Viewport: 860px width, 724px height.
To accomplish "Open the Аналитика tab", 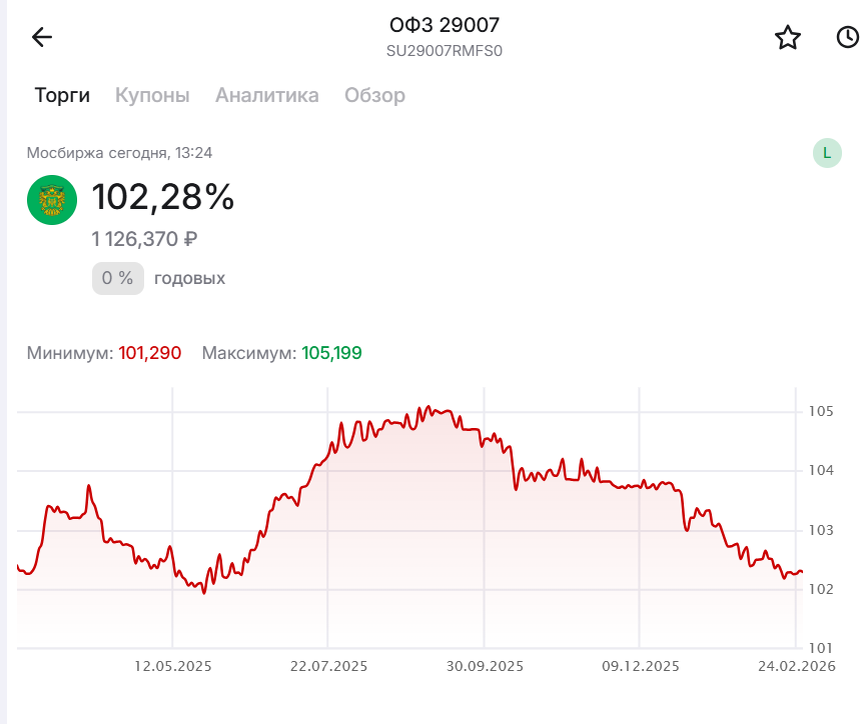I will pyautogui.click(x=267, y=96).
